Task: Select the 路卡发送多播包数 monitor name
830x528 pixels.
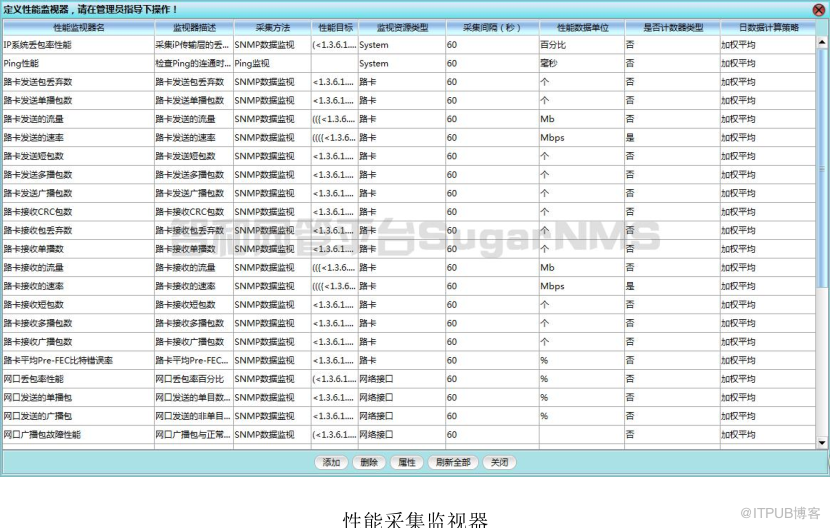Action: (x=38, y=175)
